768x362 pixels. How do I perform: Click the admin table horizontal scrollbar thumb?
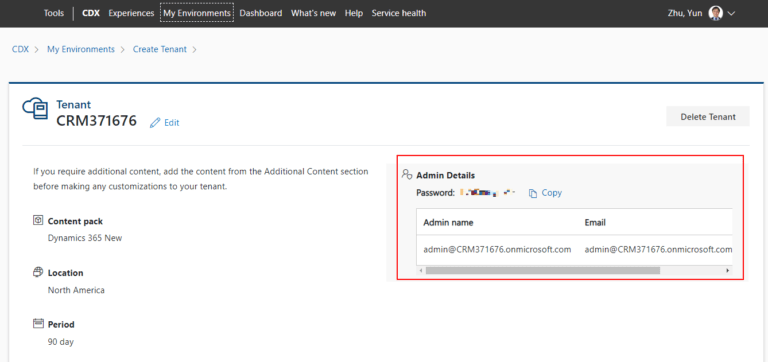[x=543, y=270]
